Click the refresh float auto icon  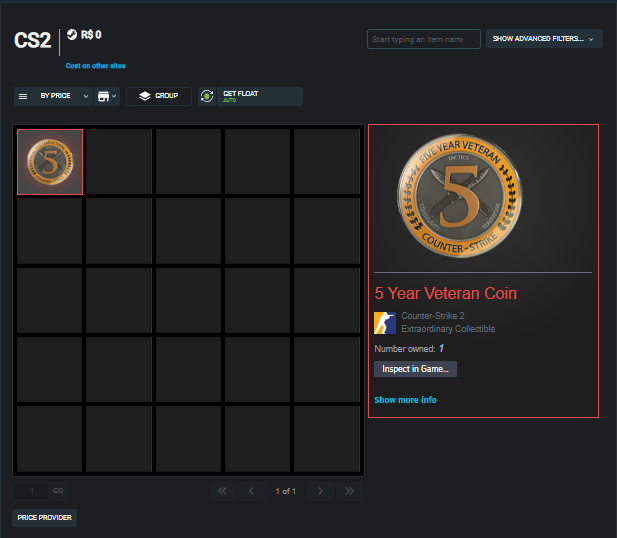207,96
